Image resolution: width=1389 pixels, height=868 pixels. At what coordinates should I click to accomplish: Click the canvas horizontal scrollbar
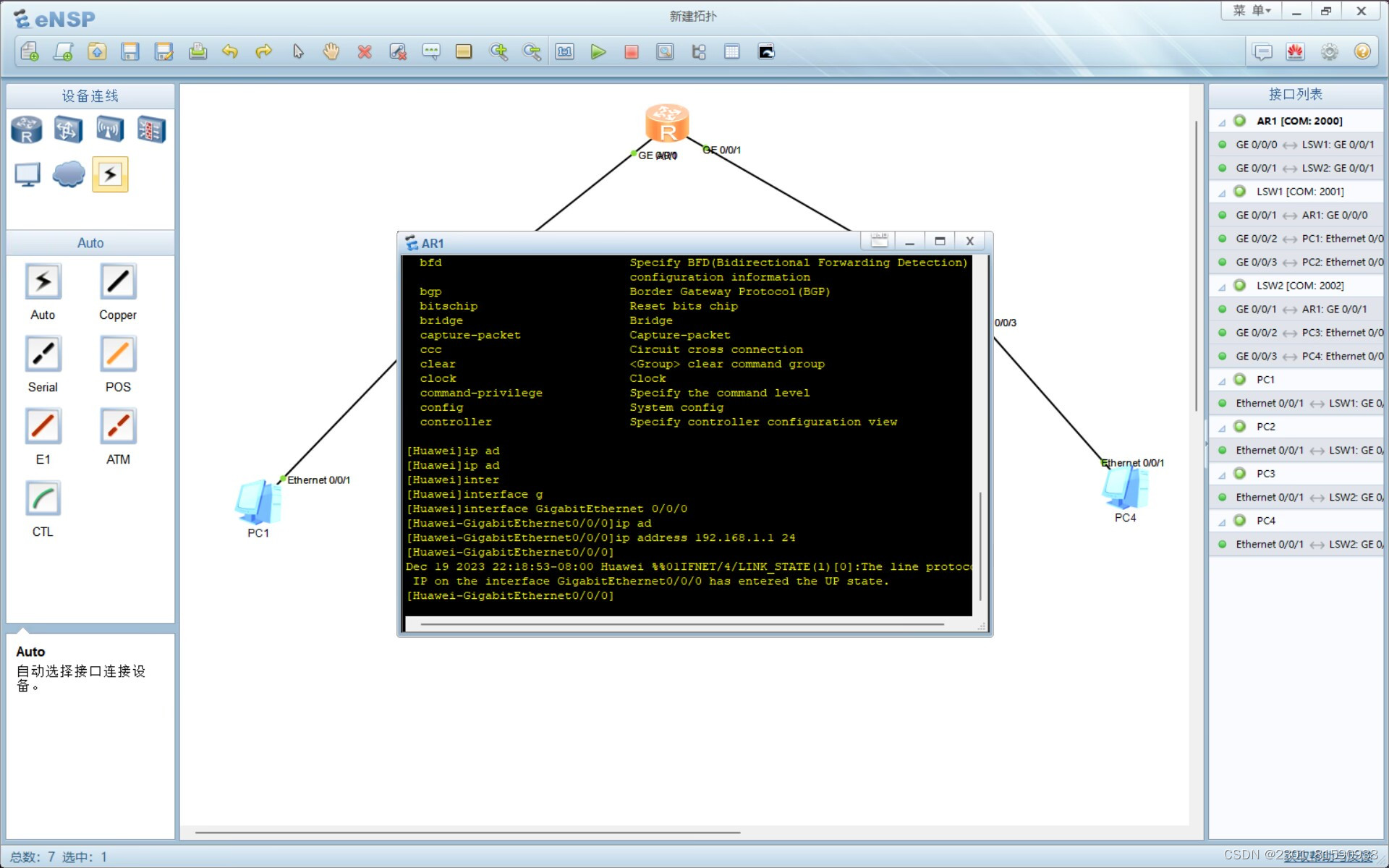467,833
